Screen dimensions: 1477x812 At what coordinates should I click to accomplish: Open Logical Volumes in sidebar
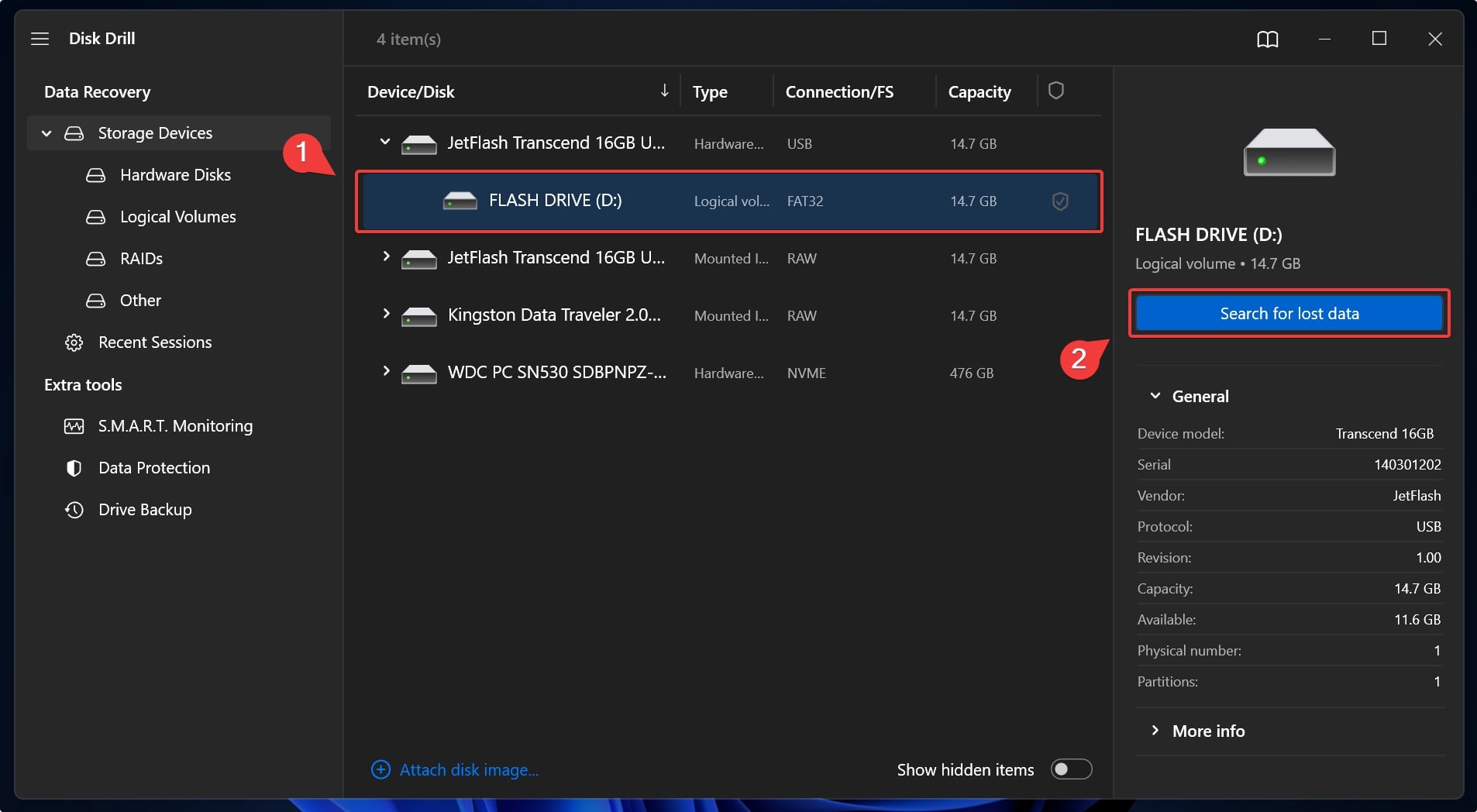(x=178, y=217)
